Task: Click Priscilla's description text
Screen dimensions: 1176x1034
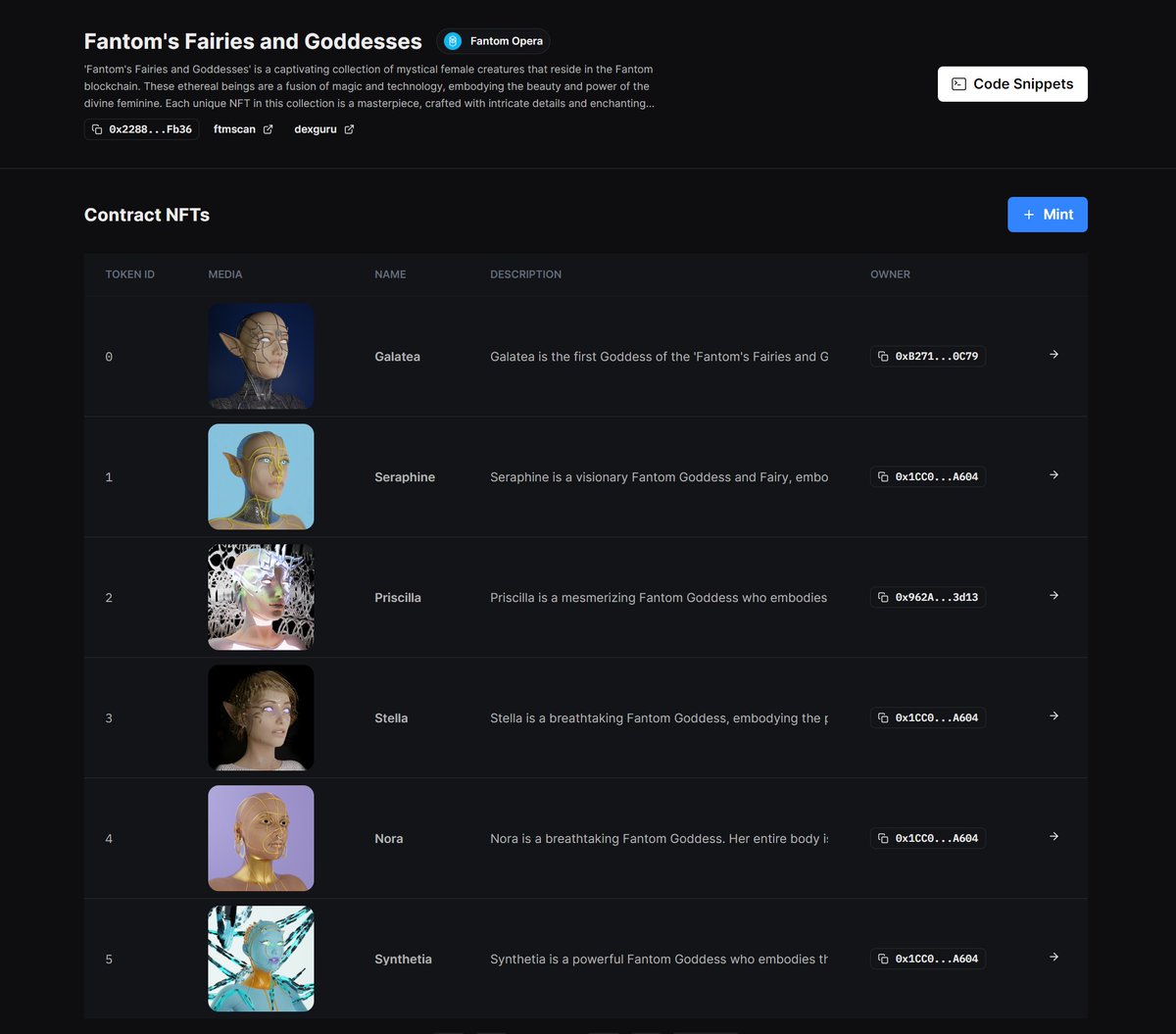Action: click(x=659, y=598)
